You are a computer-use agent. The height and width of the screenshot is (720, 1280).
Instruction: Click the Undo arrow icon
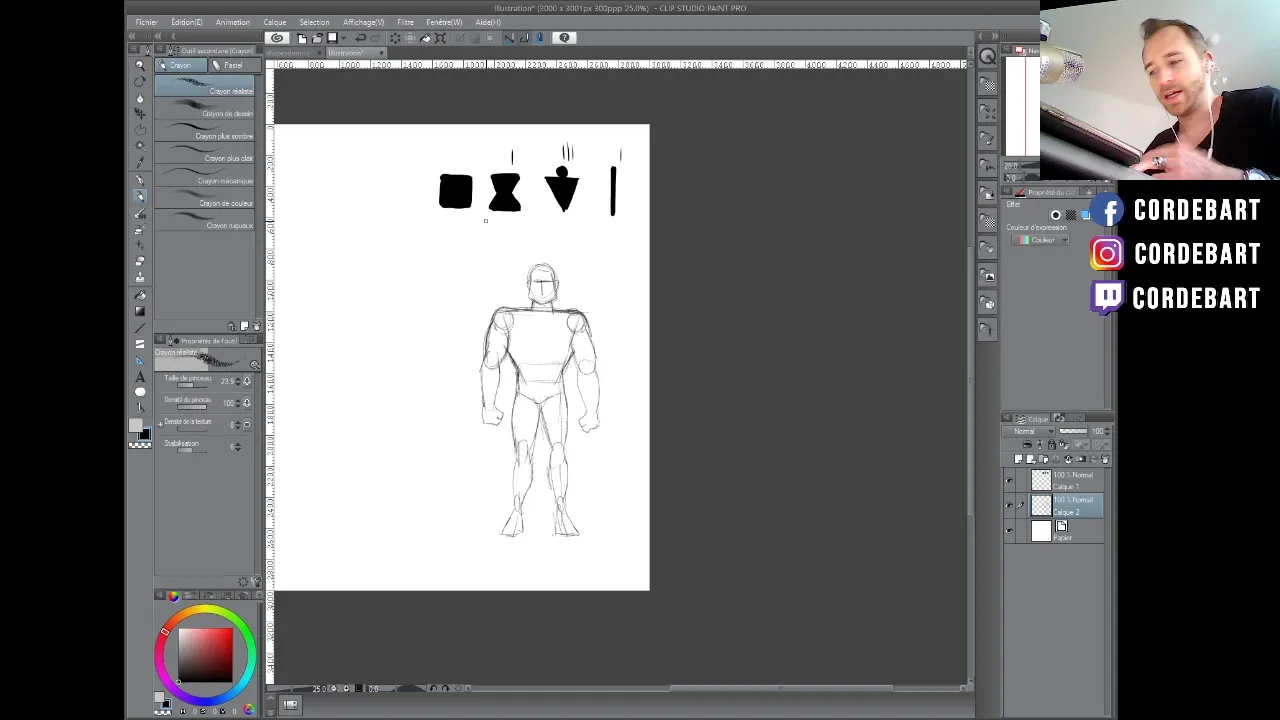pyautogui.click(x=360, y=38)
